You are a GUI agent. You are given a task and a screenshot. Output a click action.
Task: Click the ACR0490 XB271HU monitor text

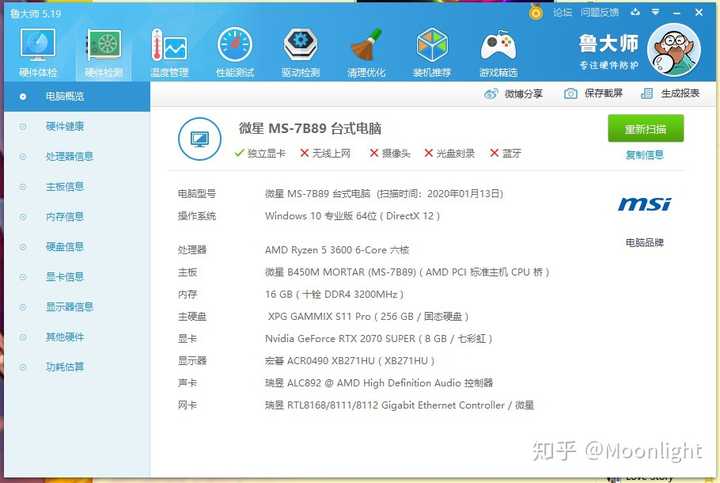coord(349,361)
